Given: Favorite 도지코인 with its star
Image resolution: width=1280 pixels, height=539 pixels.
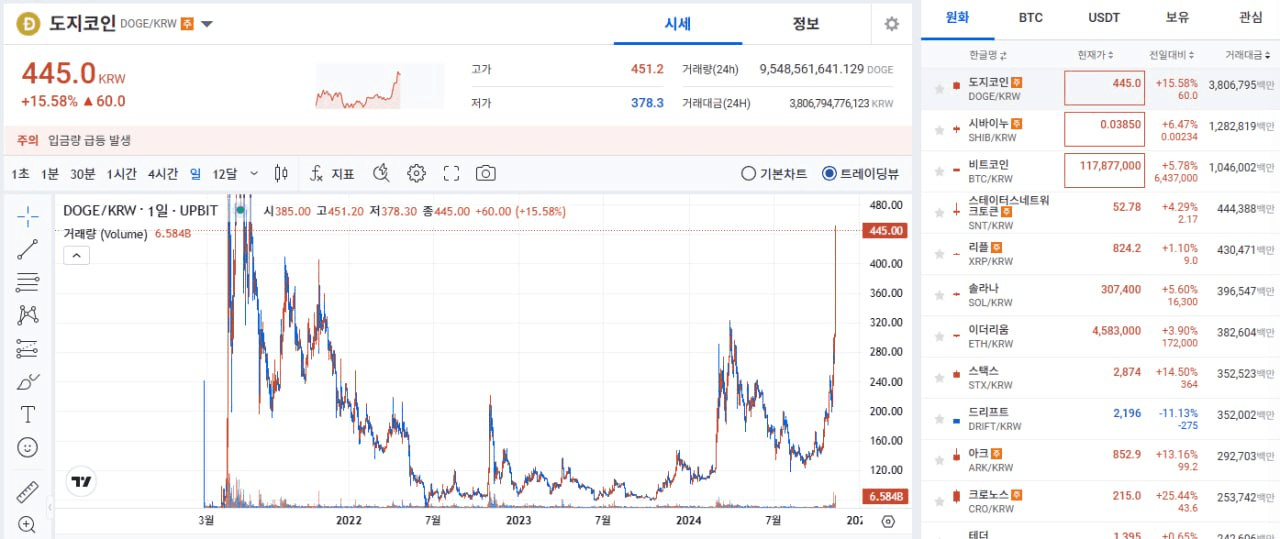Looking at the screenshot, I should [x=939, y=89].
